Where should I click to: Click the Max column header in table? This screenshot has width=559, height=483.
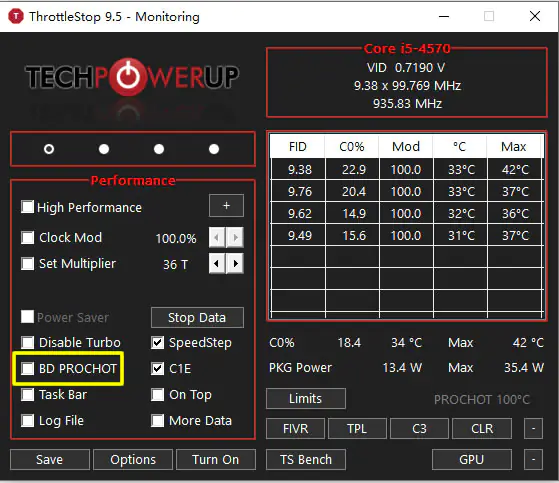514,147
